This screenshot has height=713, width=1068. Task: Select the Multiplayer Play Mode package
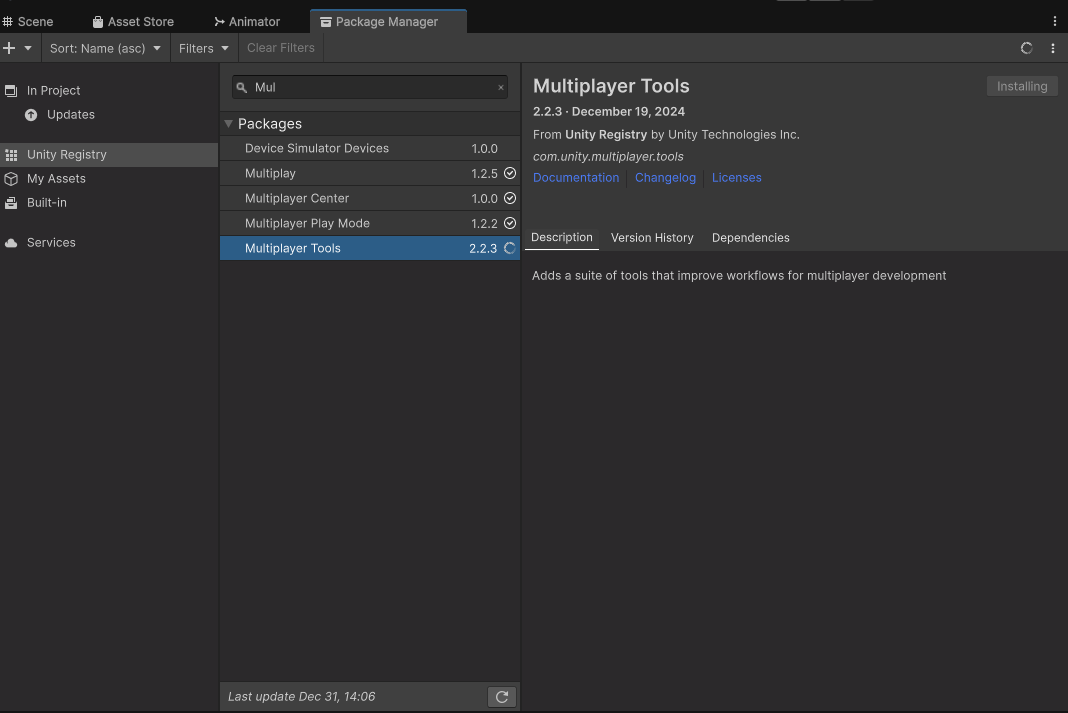(x=370, y=223)
